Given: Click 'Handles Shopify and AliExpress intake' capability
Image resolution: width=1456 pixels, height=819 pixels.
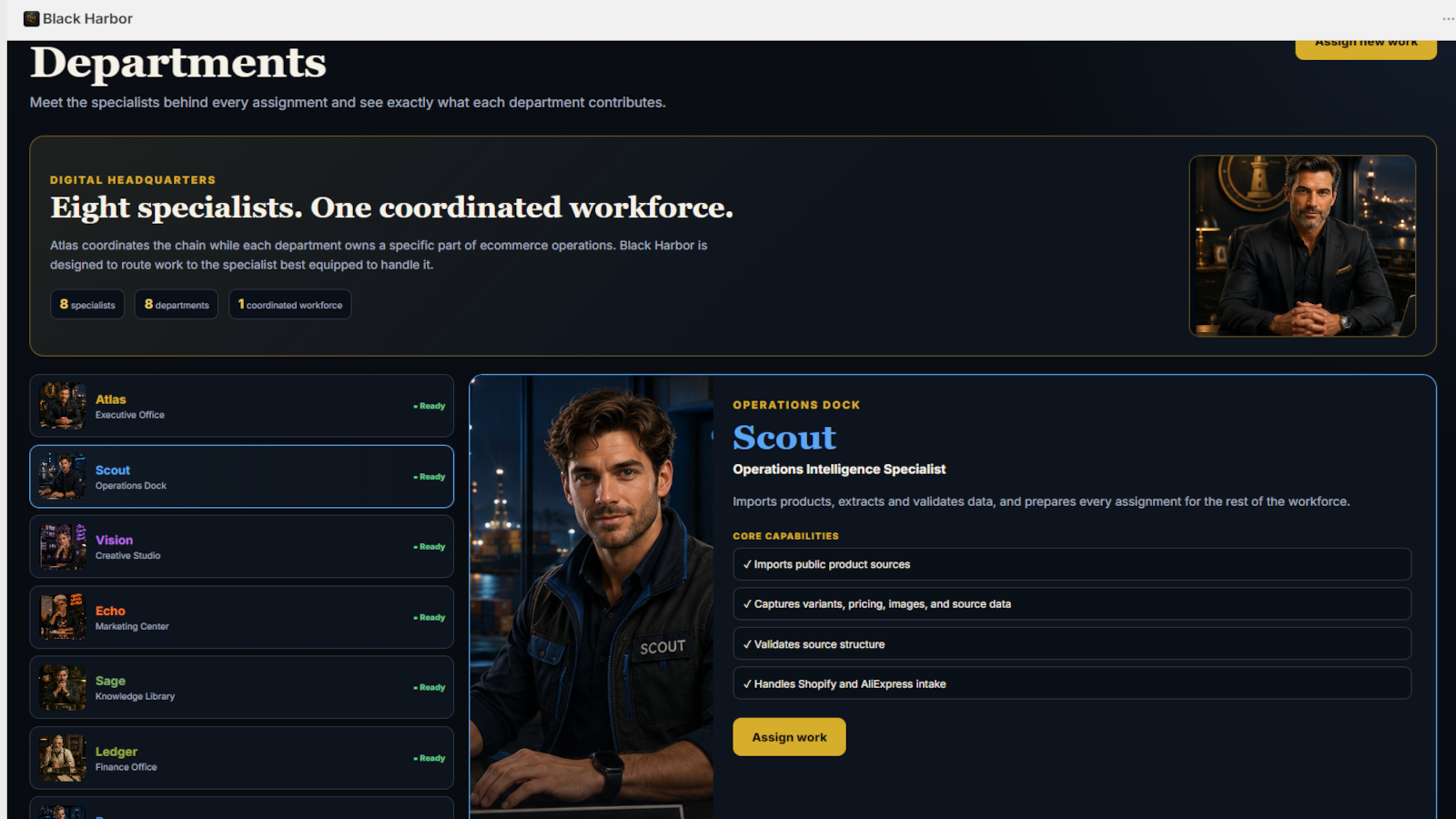Looking at the screenshot, I should (x=1072, y=683).
